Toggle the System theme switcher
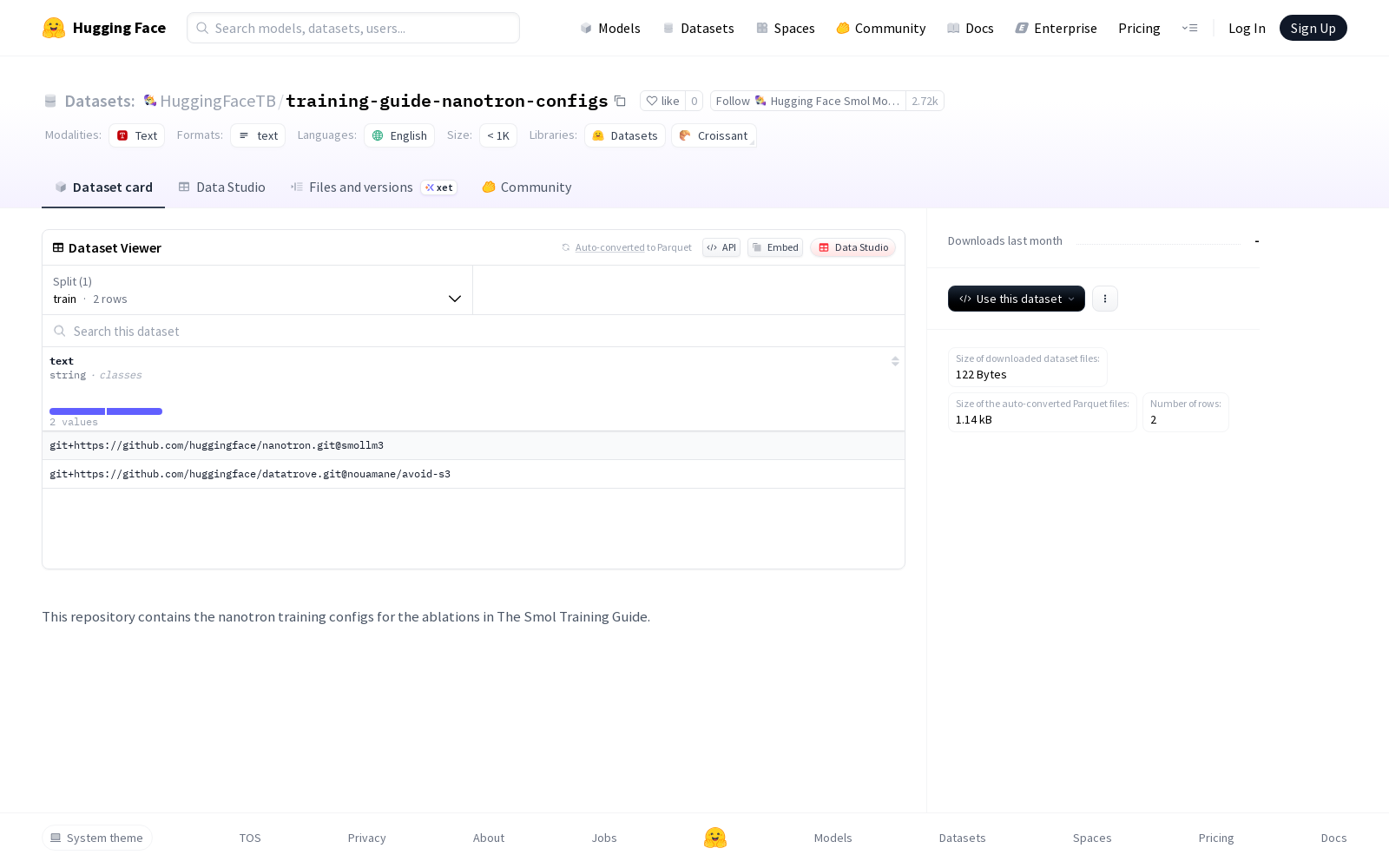 click(x=97, y=838)
